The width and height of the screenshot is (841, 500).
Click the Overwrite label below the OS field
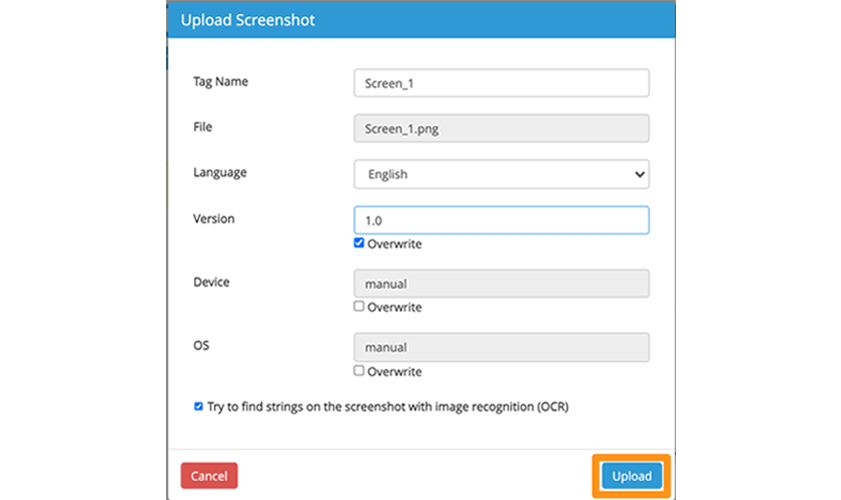(x=394, y=372)
